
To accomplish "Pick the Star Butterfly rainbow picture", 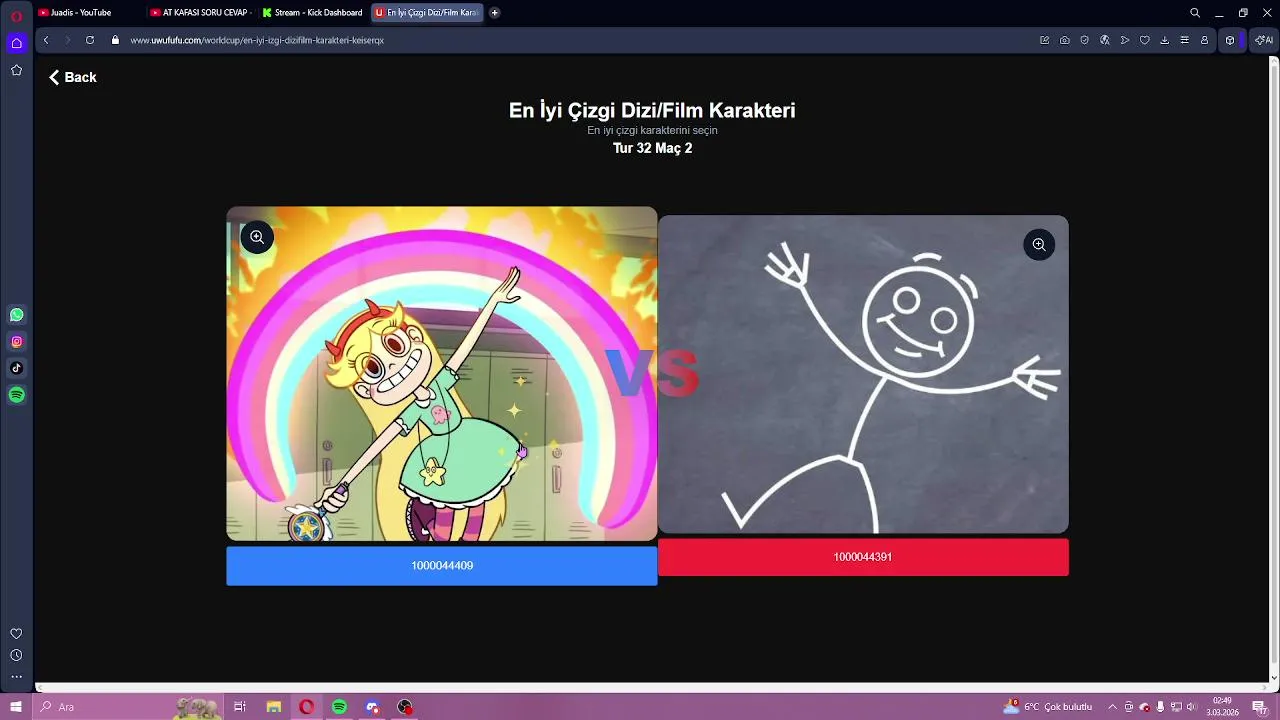I will (x=442, y=374).
